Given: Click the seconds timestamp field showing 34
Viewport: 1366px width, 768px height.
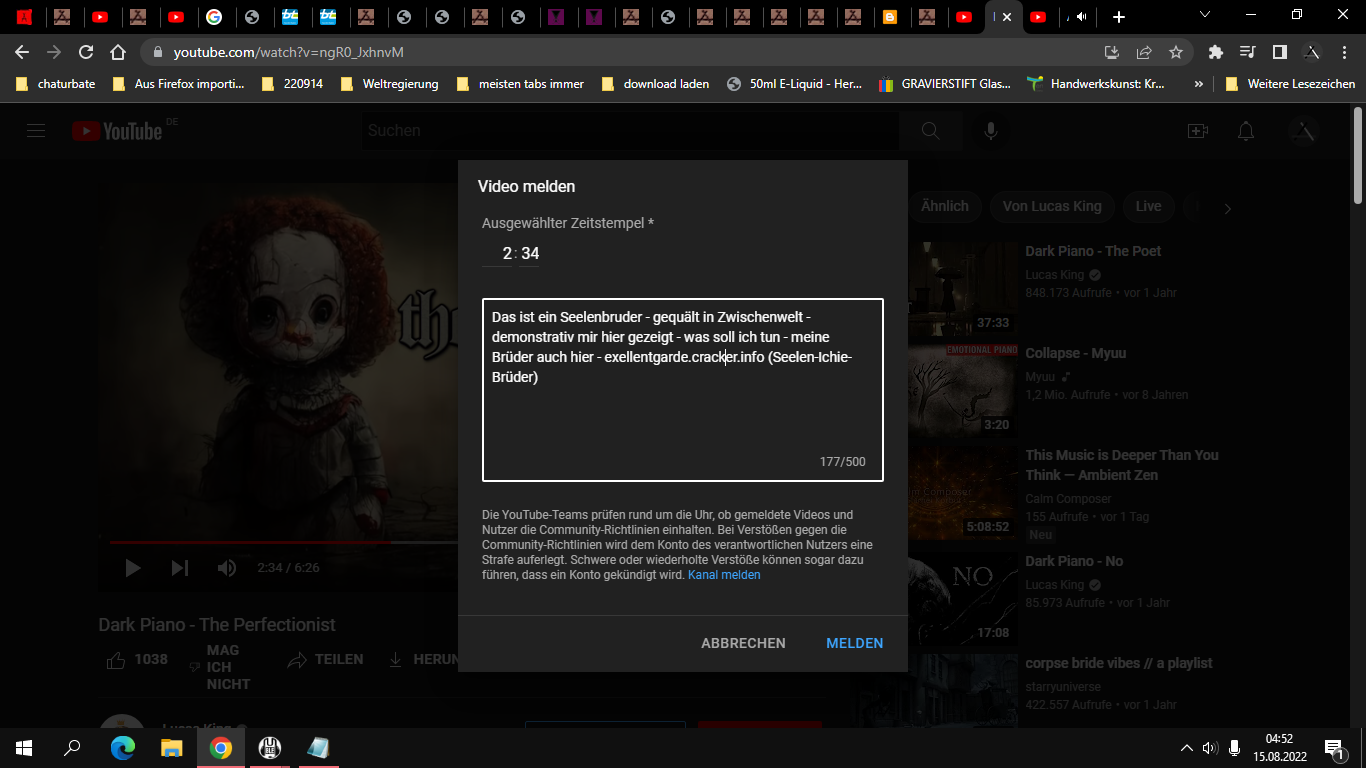Looking at the screenshot, I should 530,254.
